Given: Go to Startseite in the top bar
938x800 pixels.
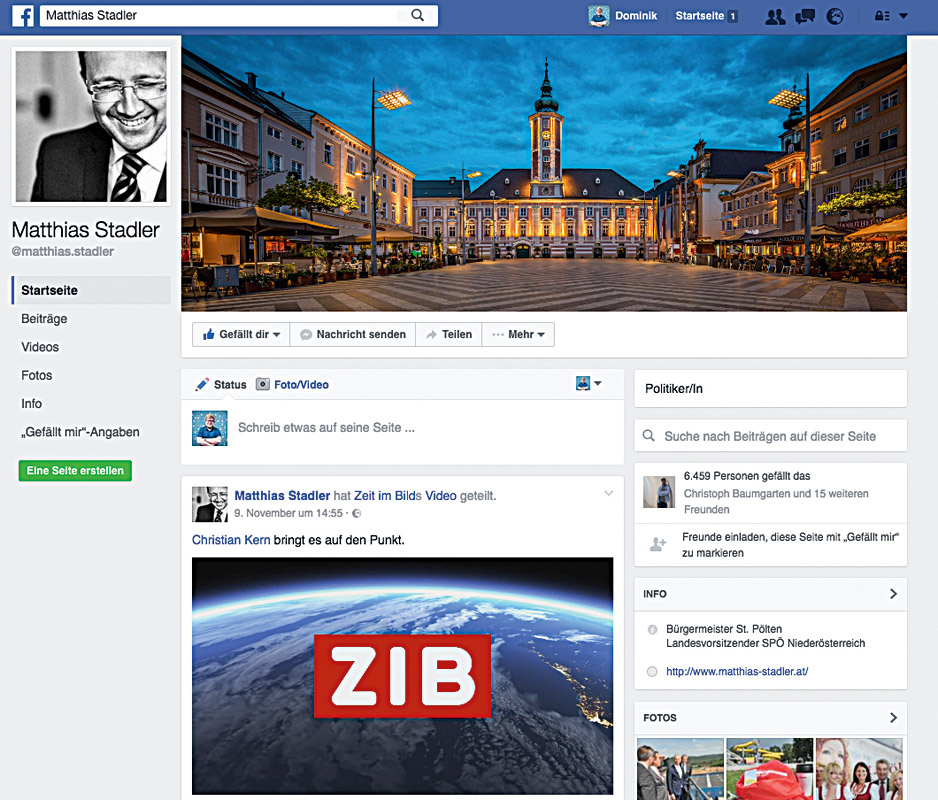Looking at the screenshot, I should [699, 16].
